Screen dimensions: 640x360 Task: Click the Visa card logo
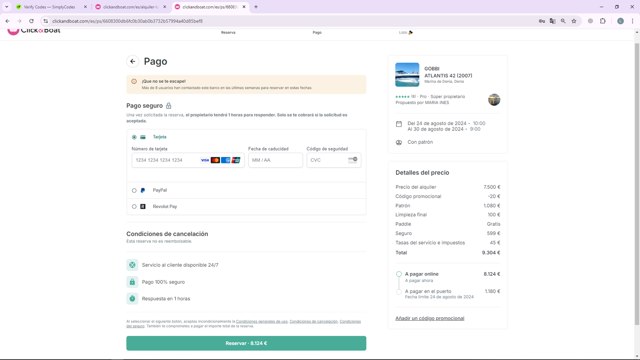(205, 160)
